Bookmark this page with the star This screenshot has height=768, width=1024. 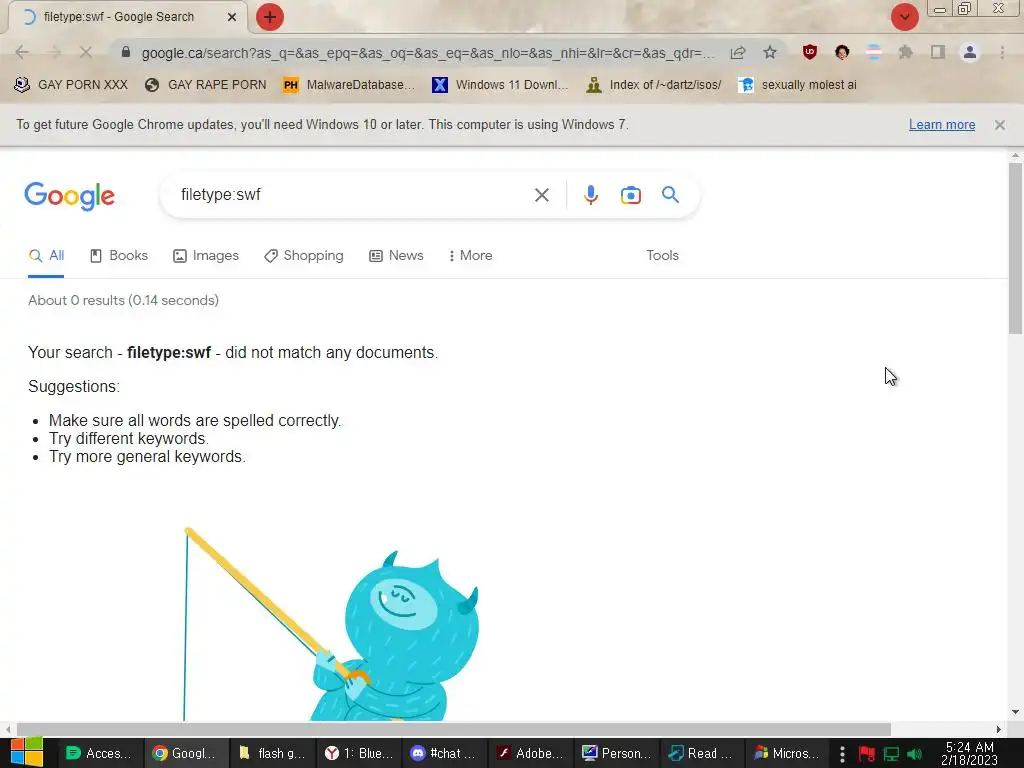(770, 52)
